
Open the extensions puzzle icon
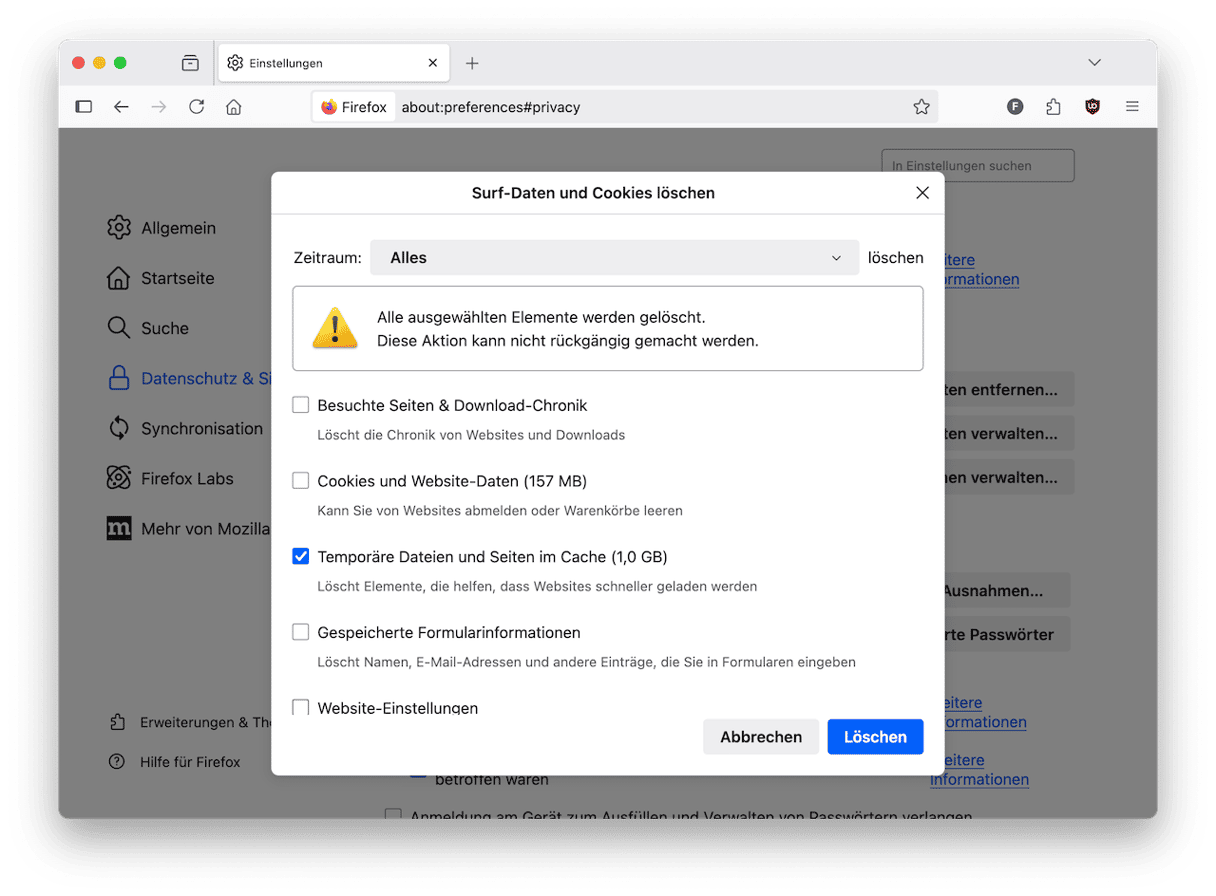click(1053, 107)
